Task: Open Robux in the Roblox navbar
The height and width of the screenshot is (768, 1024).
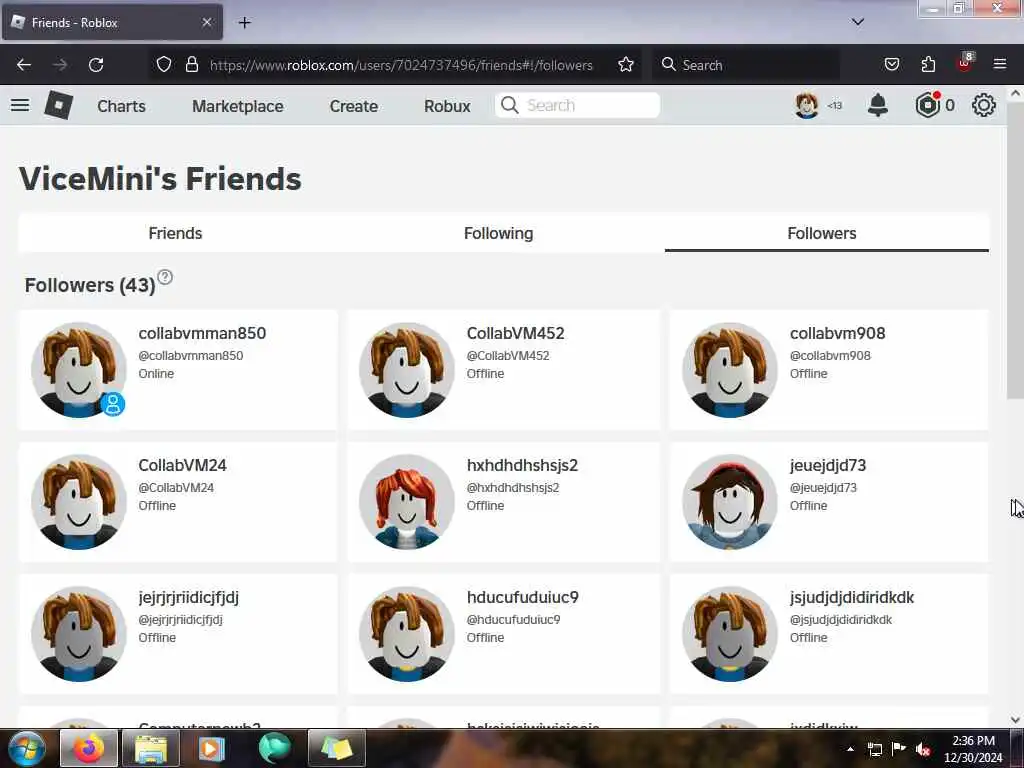Action: pos(447,106)
